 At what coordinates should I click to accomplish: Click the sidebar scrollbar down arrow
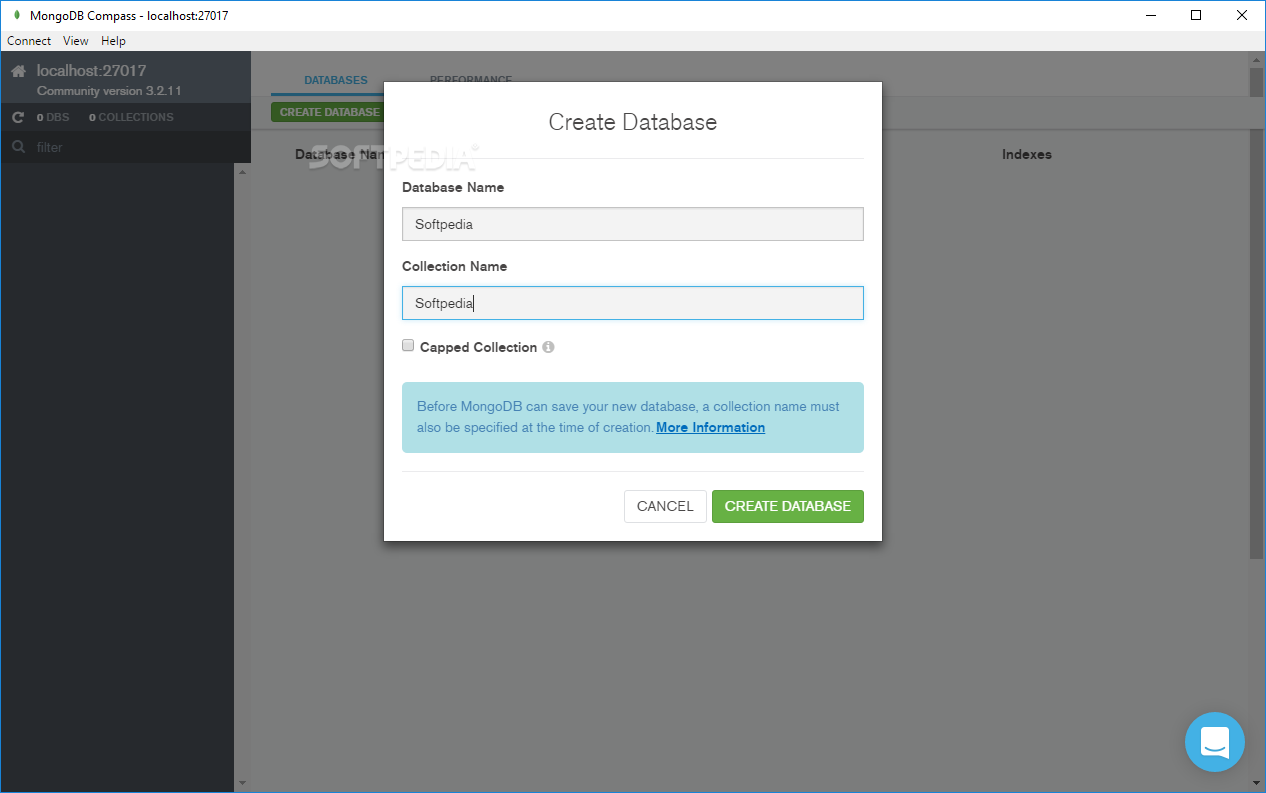click(x=241, y=782)
